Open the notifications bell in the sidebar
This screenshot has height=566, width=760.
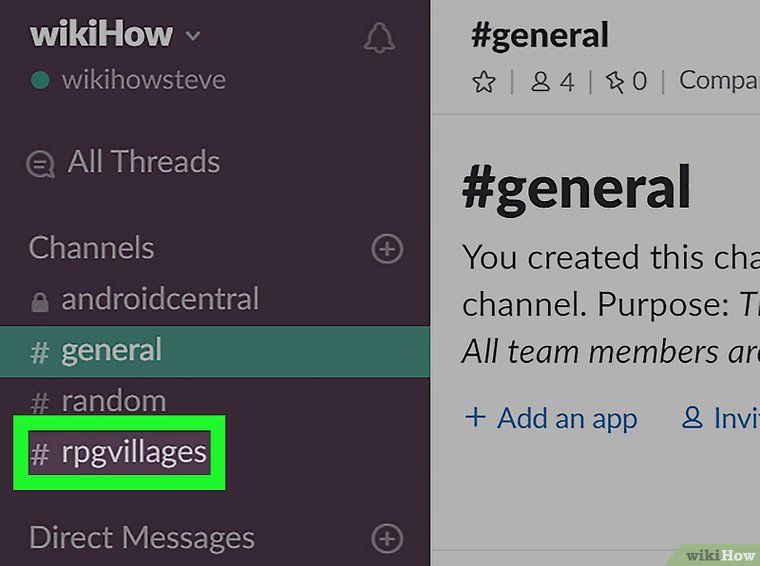point(379,39)
